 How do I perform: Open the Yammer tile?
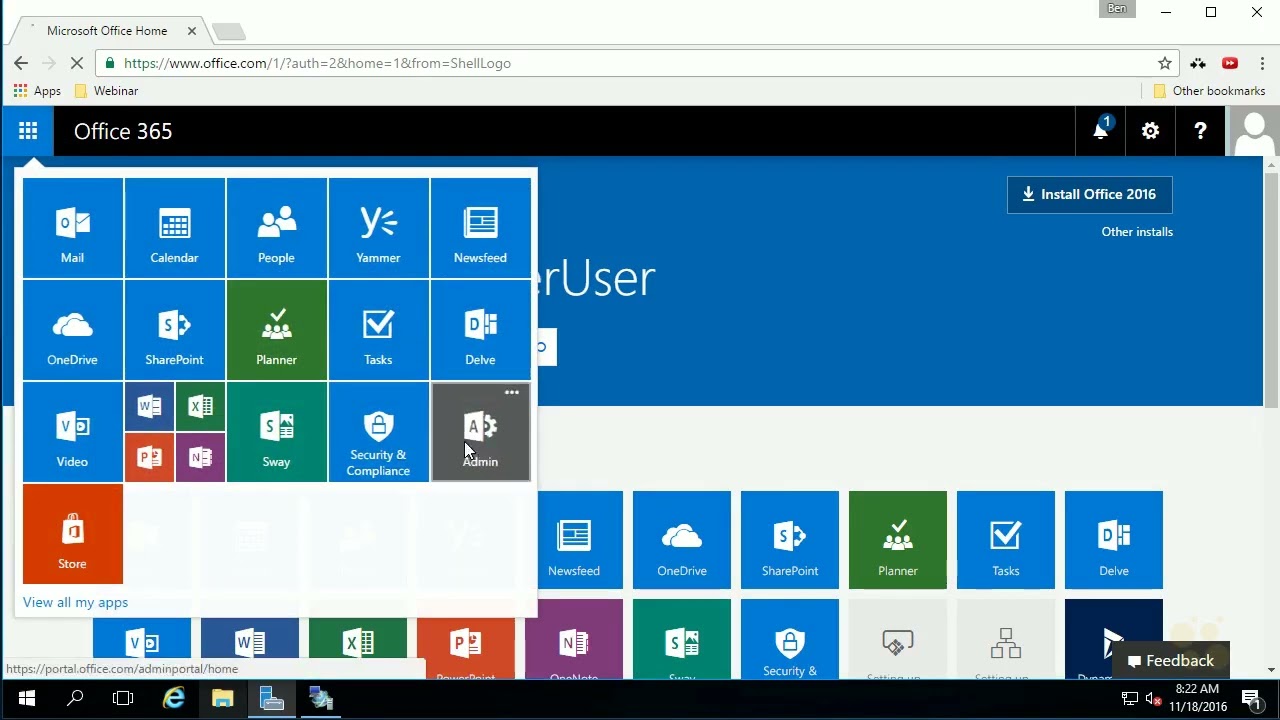point(379,228)
